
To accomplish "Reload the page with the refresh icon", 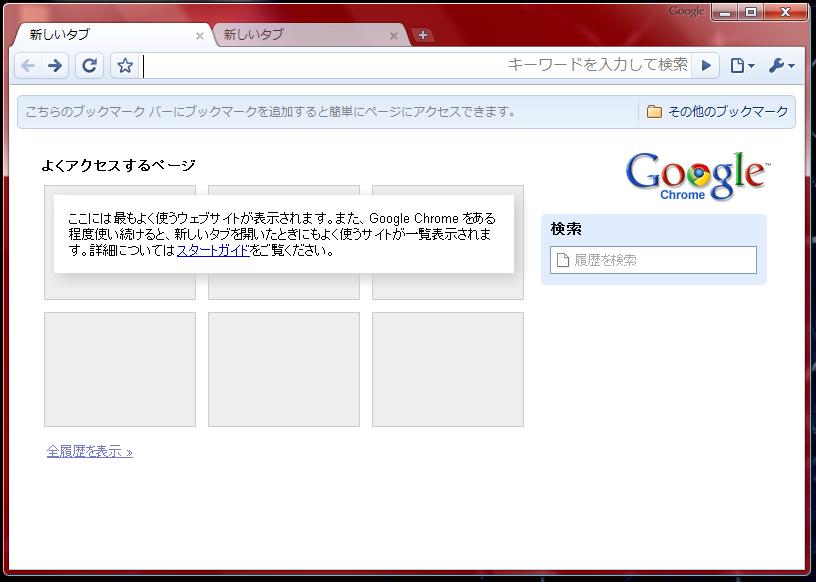I will pyautogui.click(x=90, y=66).
